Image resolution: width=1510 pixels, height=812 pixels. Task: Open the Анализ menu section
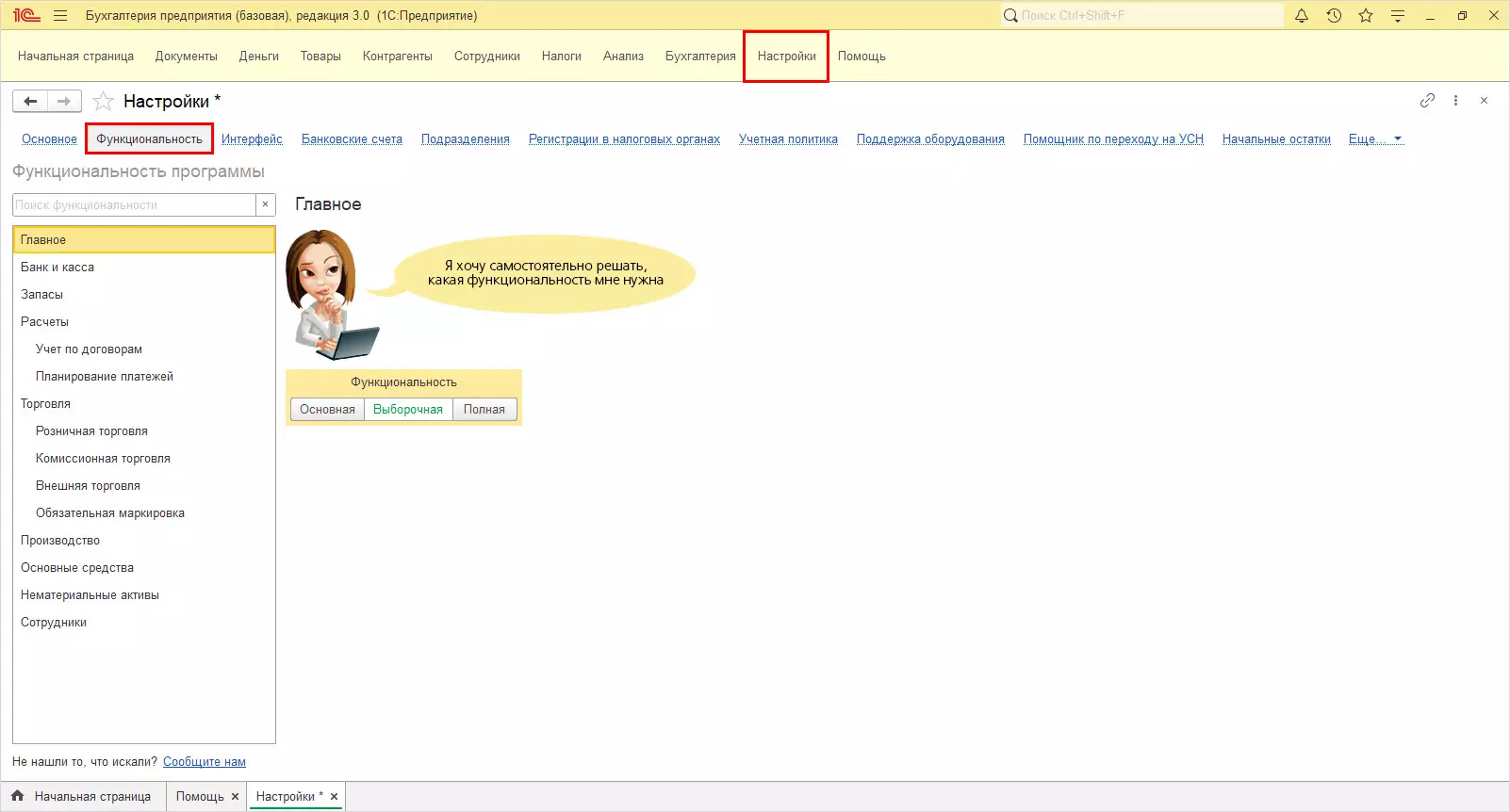click(x=623, y=57)
